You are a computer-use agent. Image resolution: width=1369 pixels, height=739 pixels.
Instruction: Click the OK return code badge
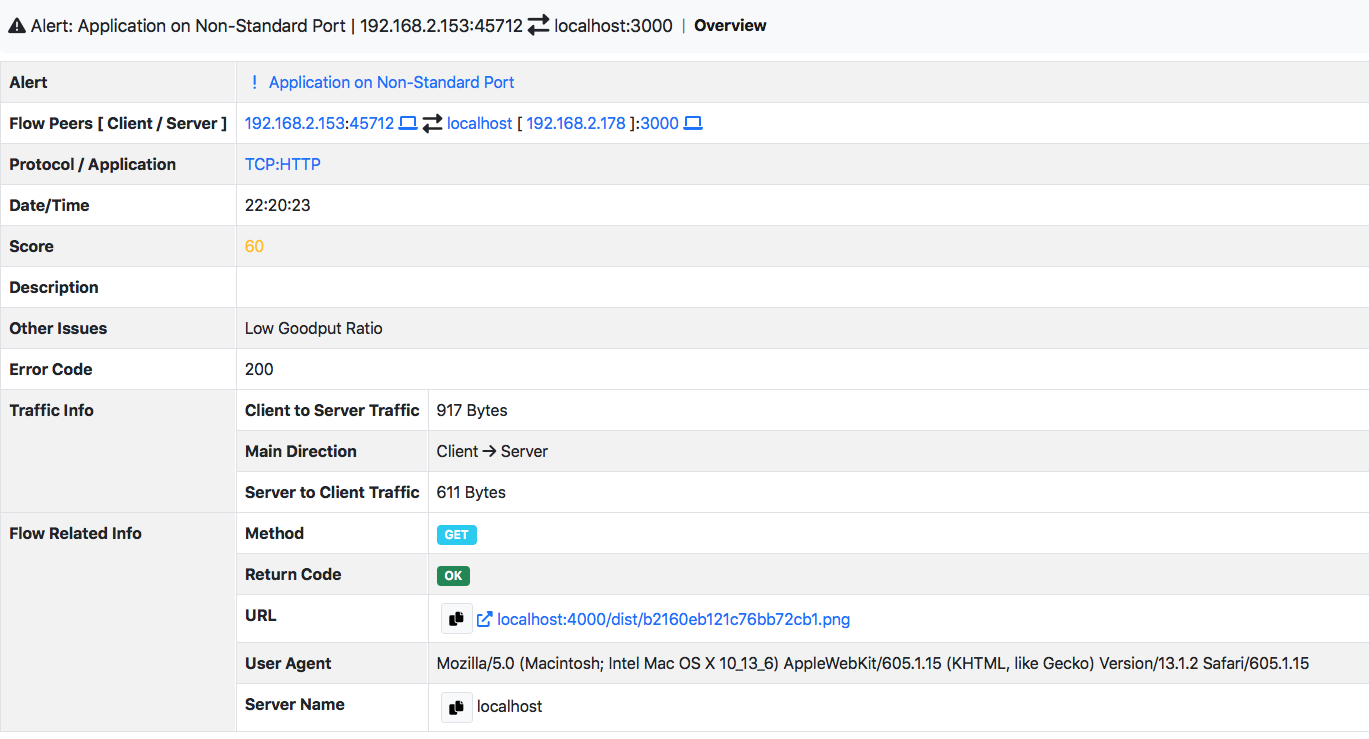[452, 575]
